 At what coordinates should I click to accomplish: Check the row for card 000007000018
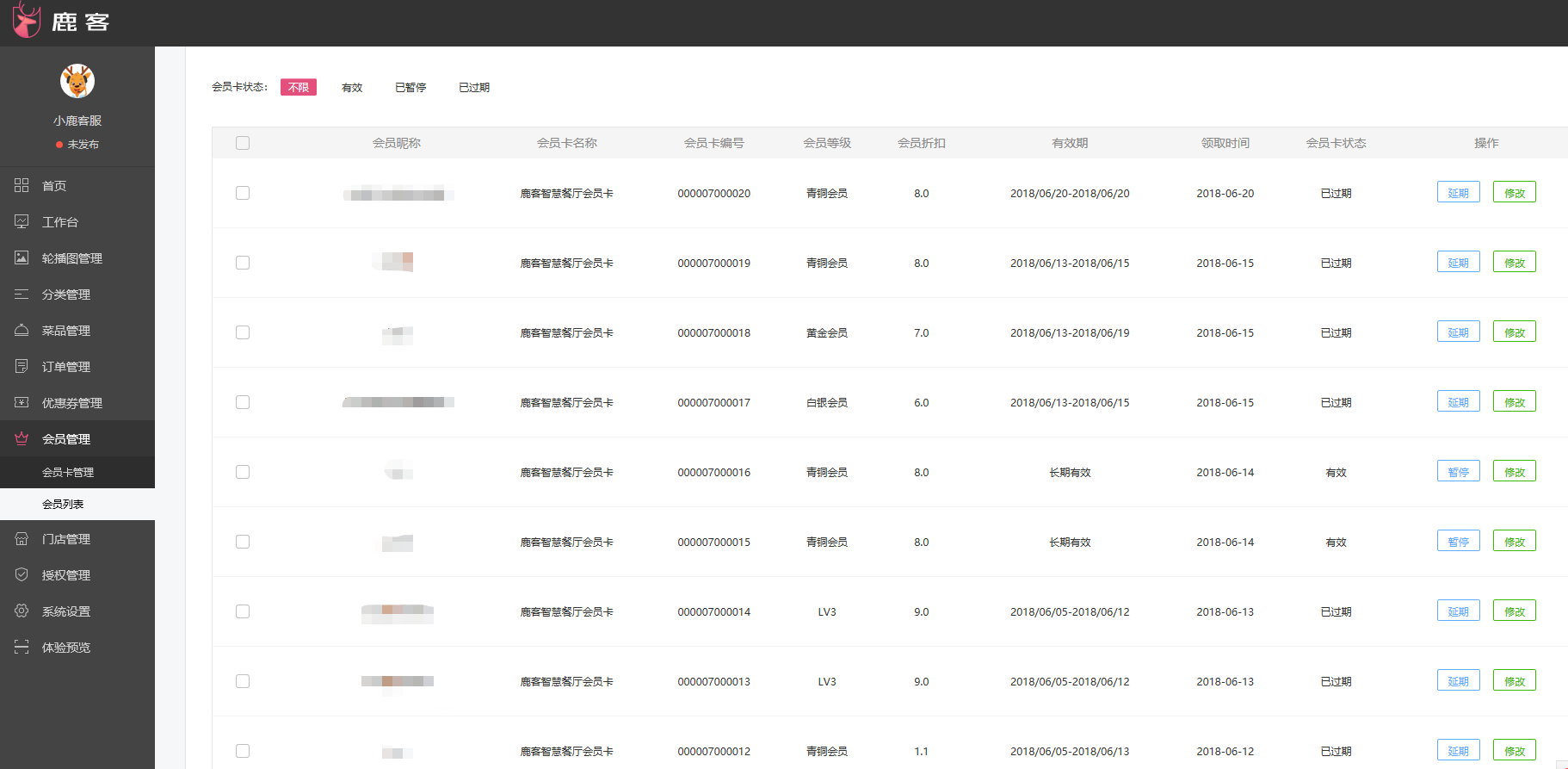point(243,332)
